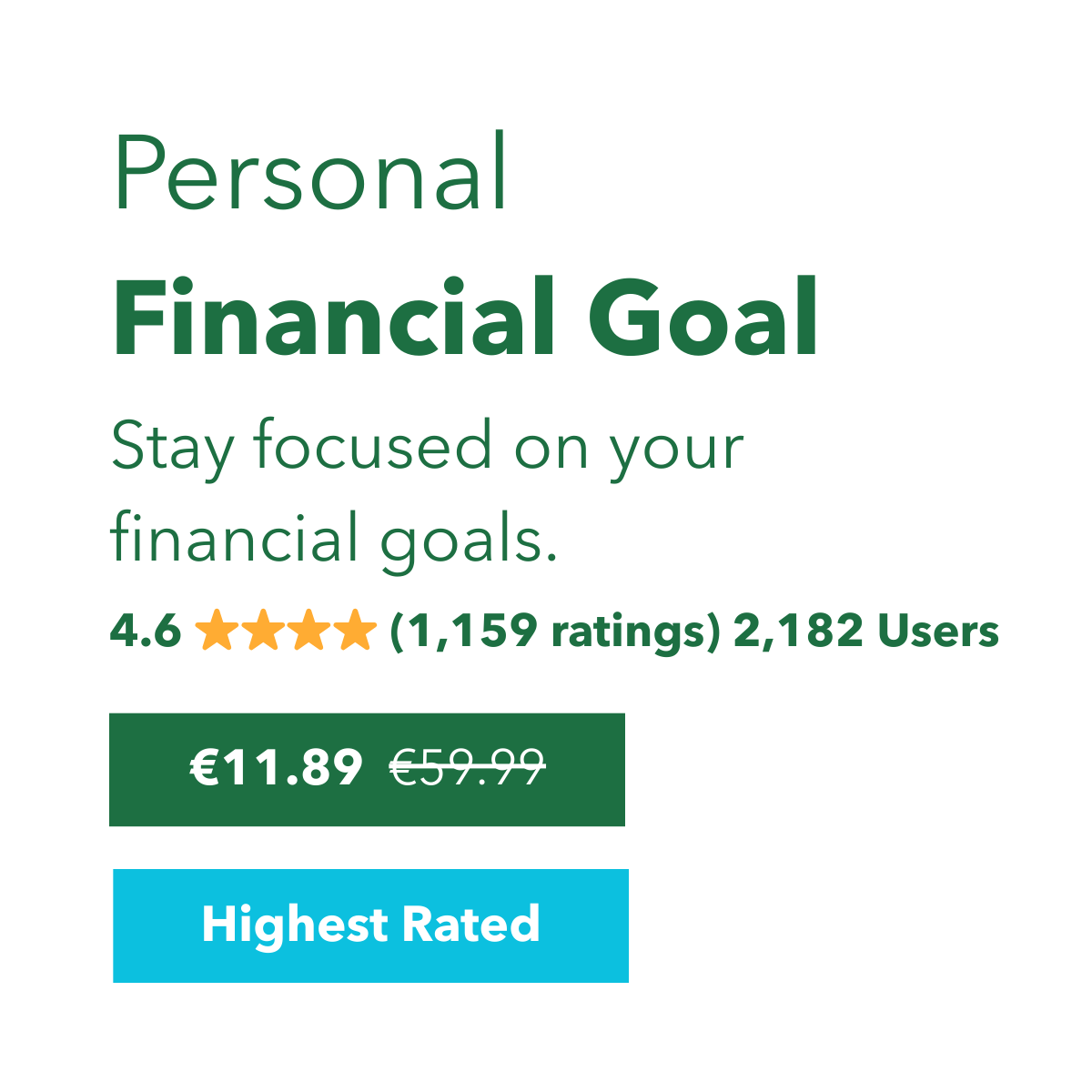
Task: Click the 'Personal' heading text
Action: [x=309, y=173]
